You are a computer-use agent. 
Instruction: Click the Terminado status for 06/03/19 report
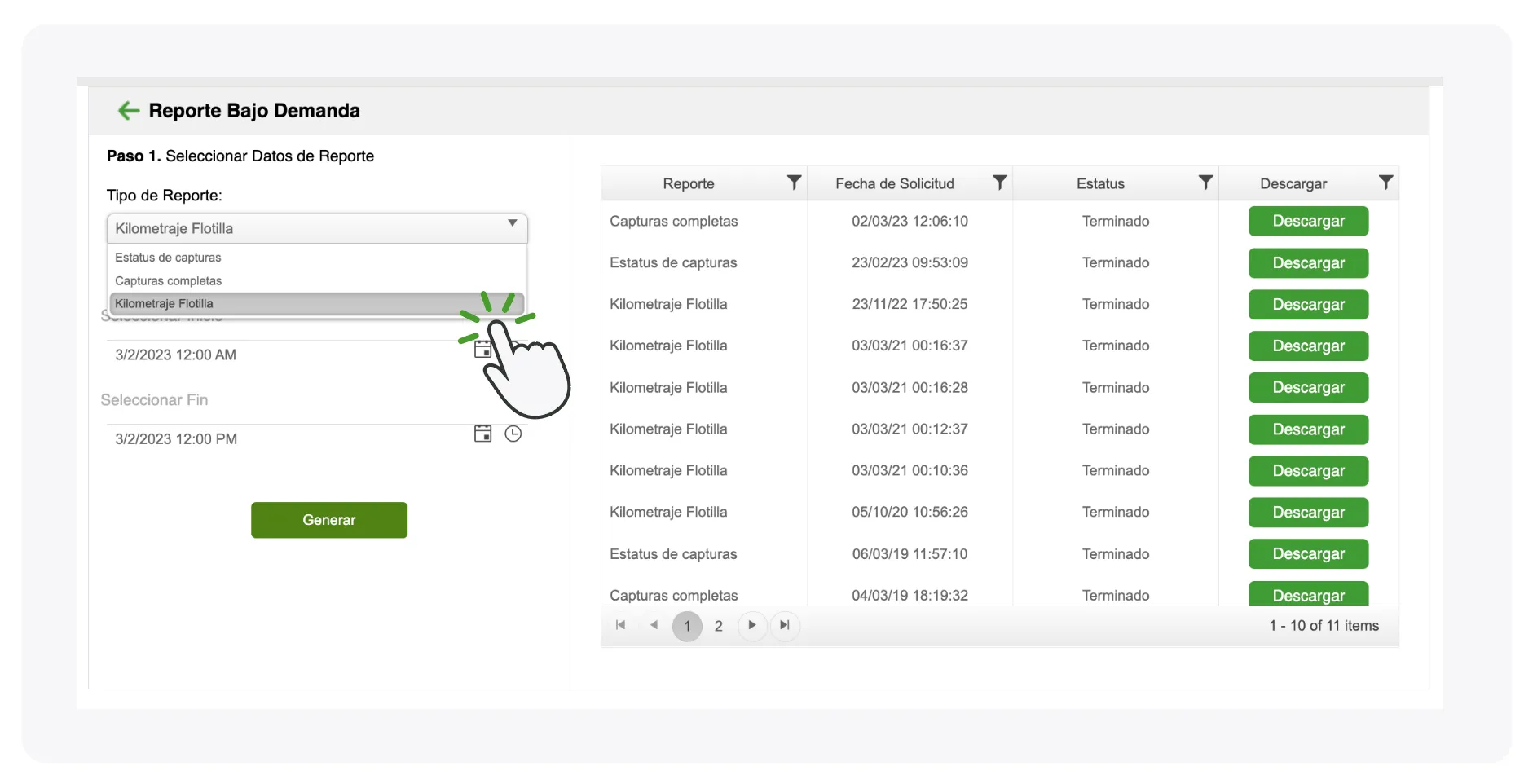point(1116,554)
